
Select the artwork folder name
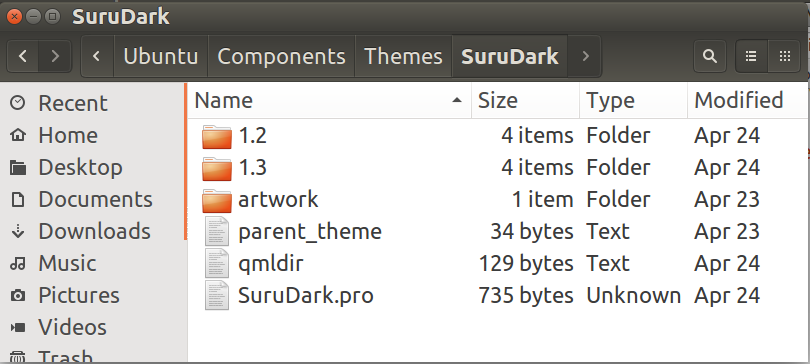(278, 200)
